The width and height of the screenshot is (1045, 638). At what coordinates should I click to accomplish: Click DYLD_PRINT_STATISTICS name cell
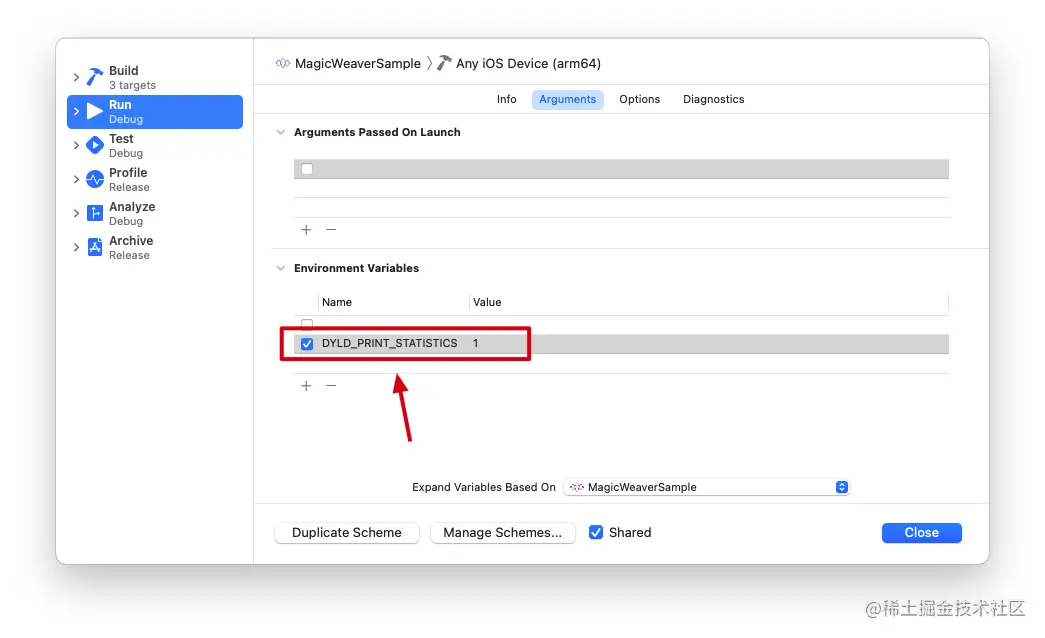390,343
